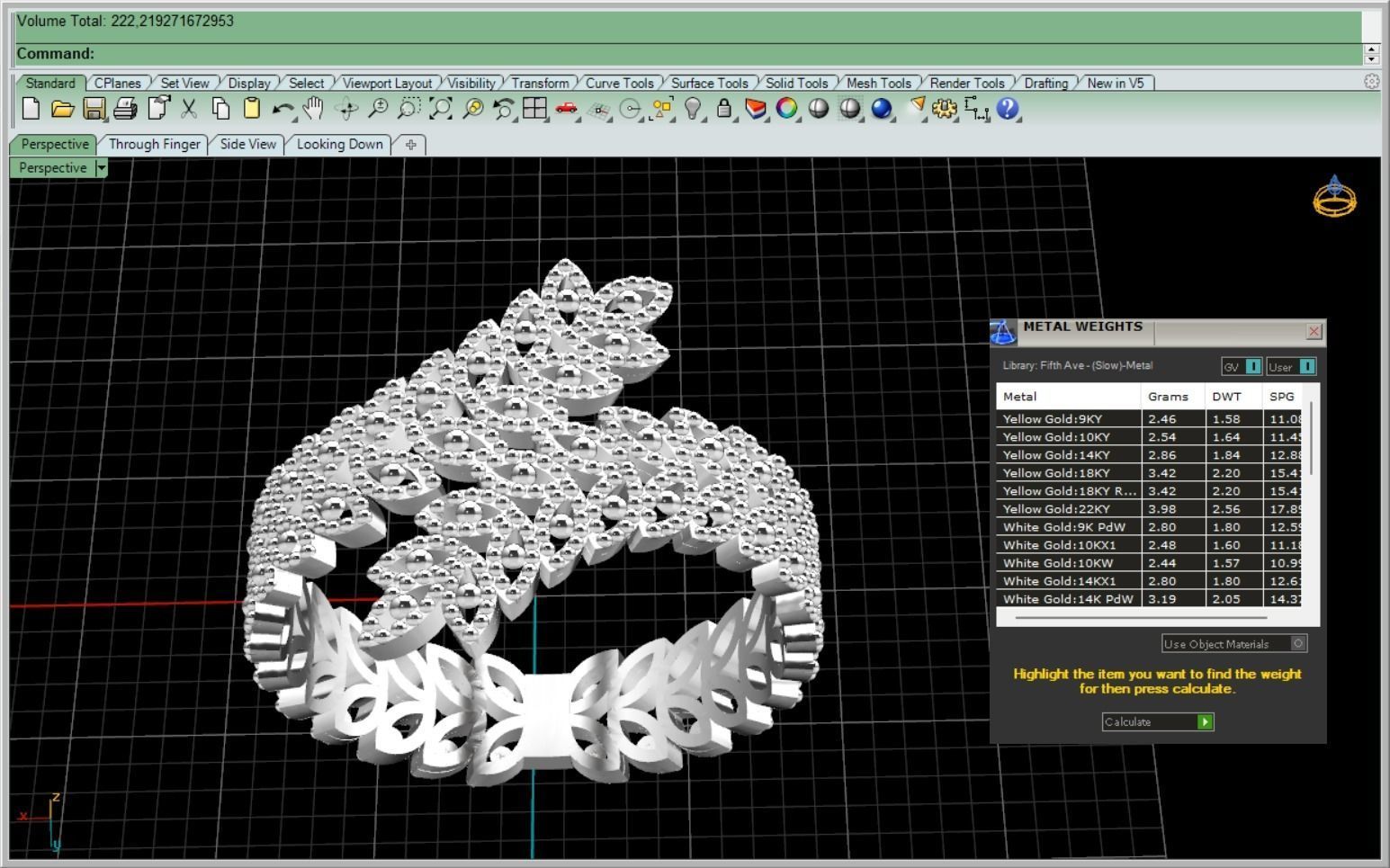The width and height of the screenshot is (1390, 868).
Task: Open the Help question mark icon
Action: click(x=1008, y=109)
